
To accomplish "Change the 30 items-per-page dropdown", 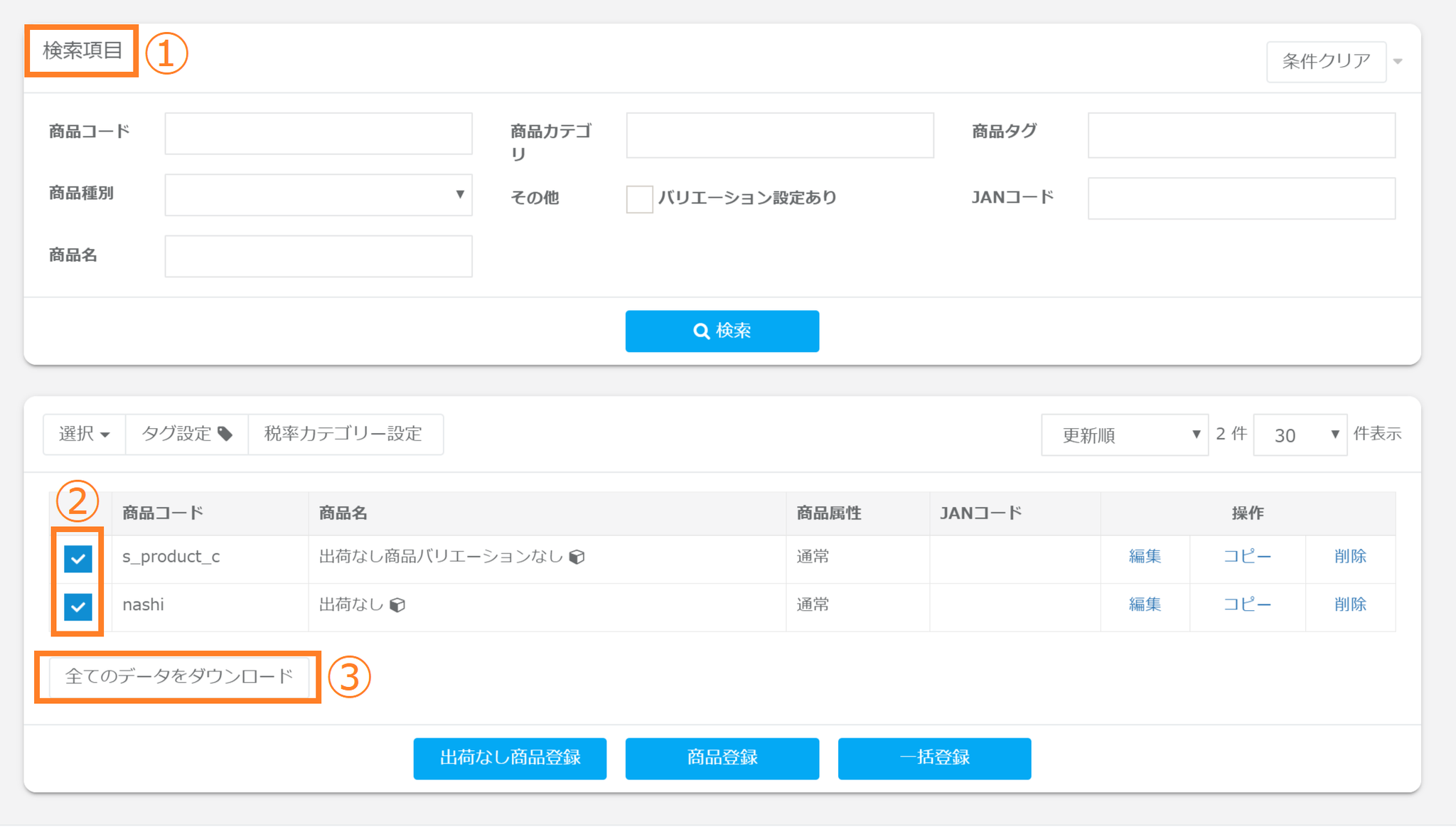I will [1299, 434].
